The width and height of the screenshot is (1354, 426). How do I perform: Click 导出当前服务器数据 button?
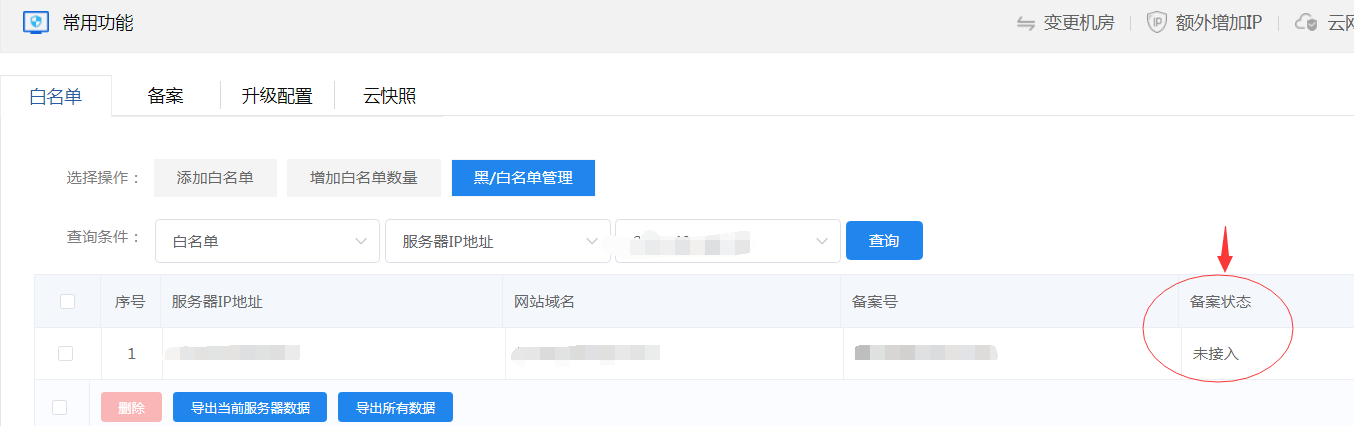pyautogui.click(x=250, y=407)
